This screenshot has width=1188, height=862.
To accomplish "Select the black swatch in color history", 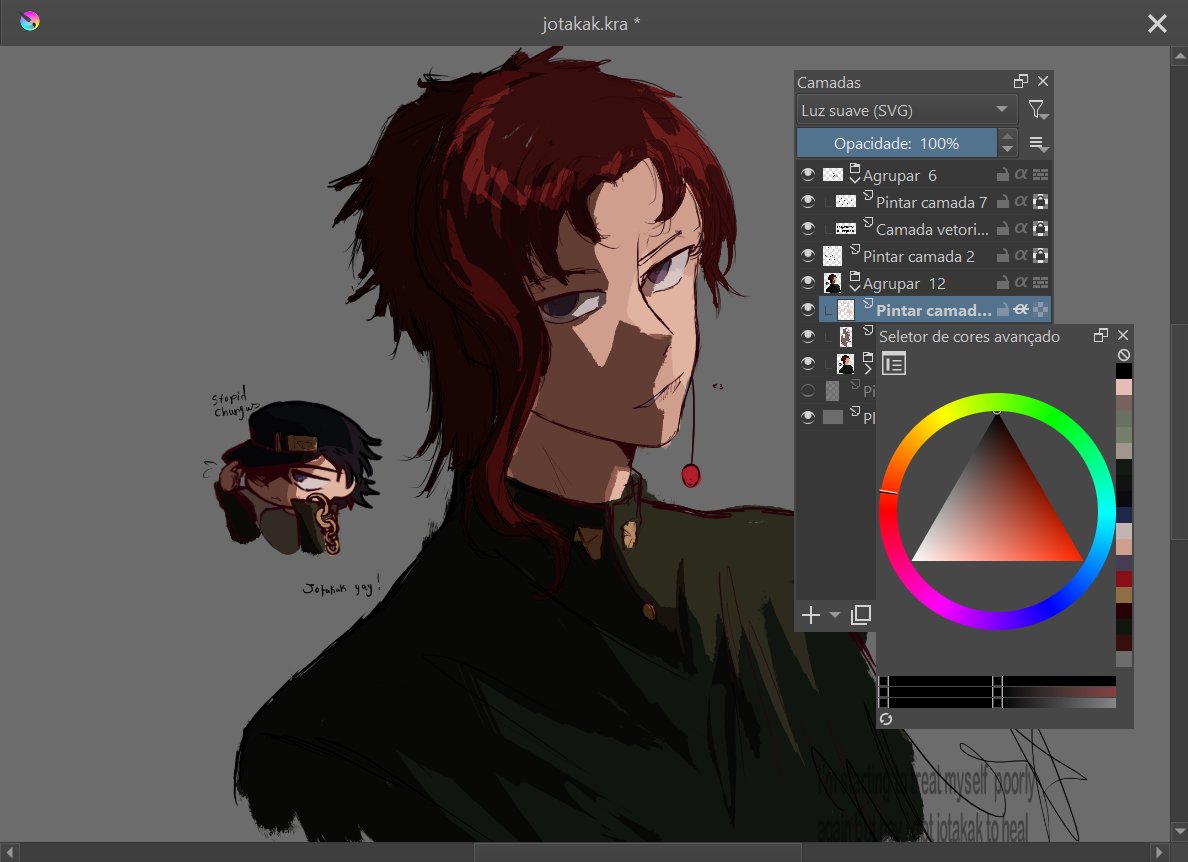I will [x=1124, y=371].
